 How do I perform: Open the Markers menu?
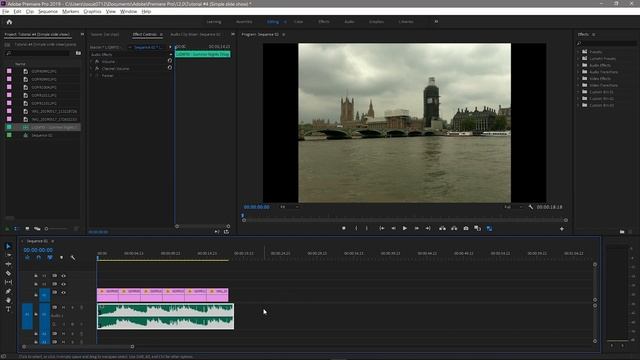pyautogui.click(x=71, y=11)
